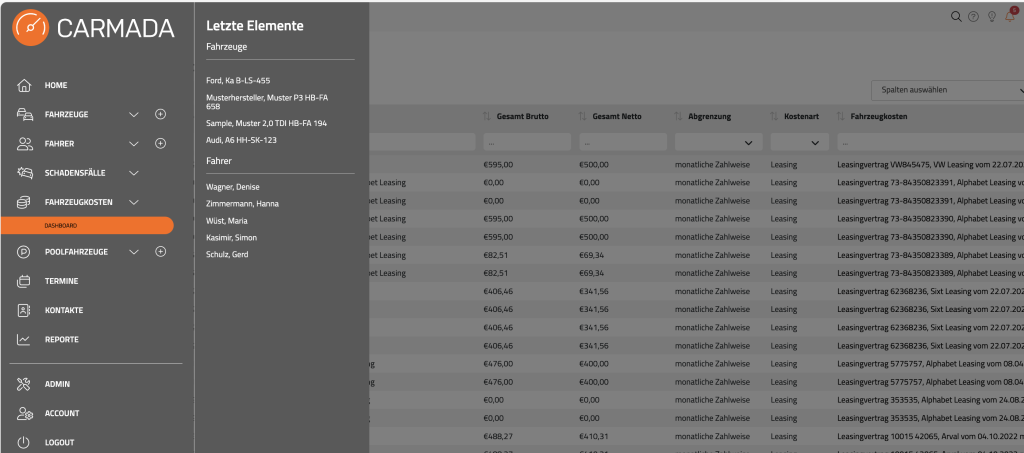Sort by Fahrzeugkosten arrows icon
This screenshot has height=453, width=1024.
coord(840,116)
